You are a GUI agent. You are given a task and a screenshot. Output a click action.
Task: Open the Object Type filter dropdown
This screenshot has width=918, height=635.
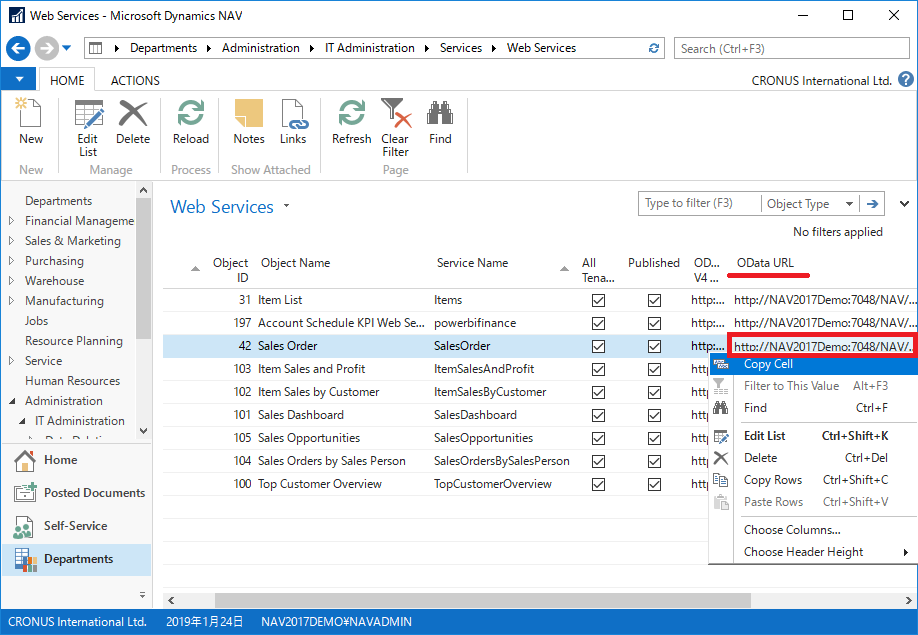tap(849, 204)
